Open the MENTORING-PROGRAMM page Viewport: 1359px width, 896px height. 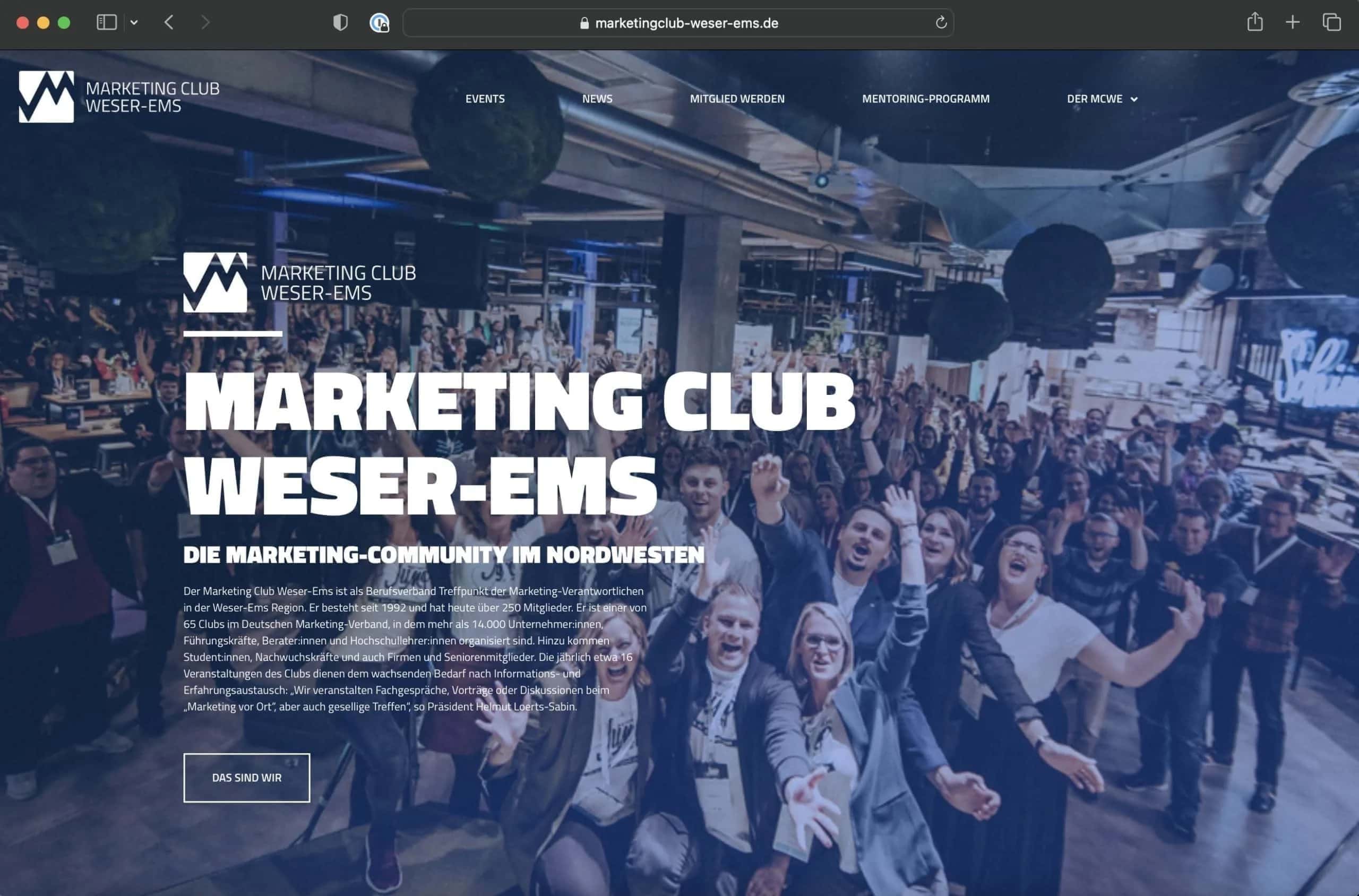click(926, 99)
